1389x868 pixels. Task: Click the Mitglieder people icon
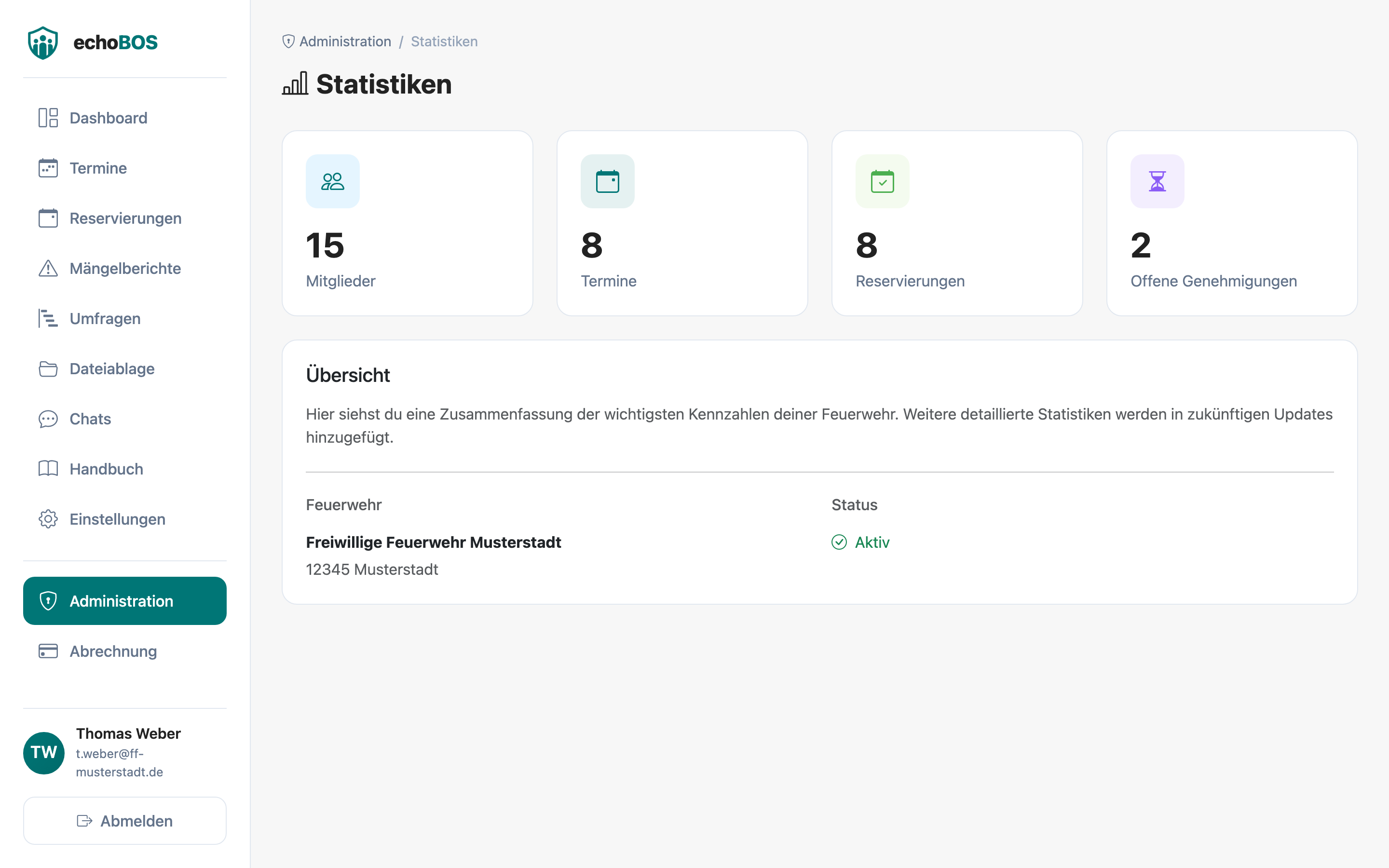(x=333, y=181)
